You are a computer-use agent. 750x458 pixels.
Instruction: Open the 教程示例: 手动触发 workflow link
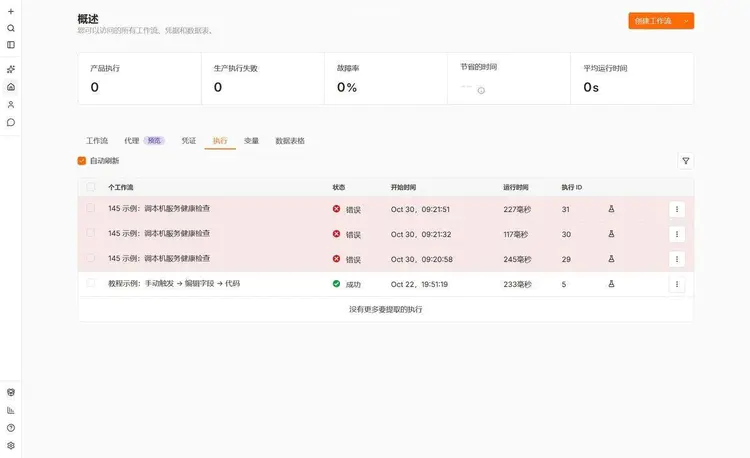point(174,284)
